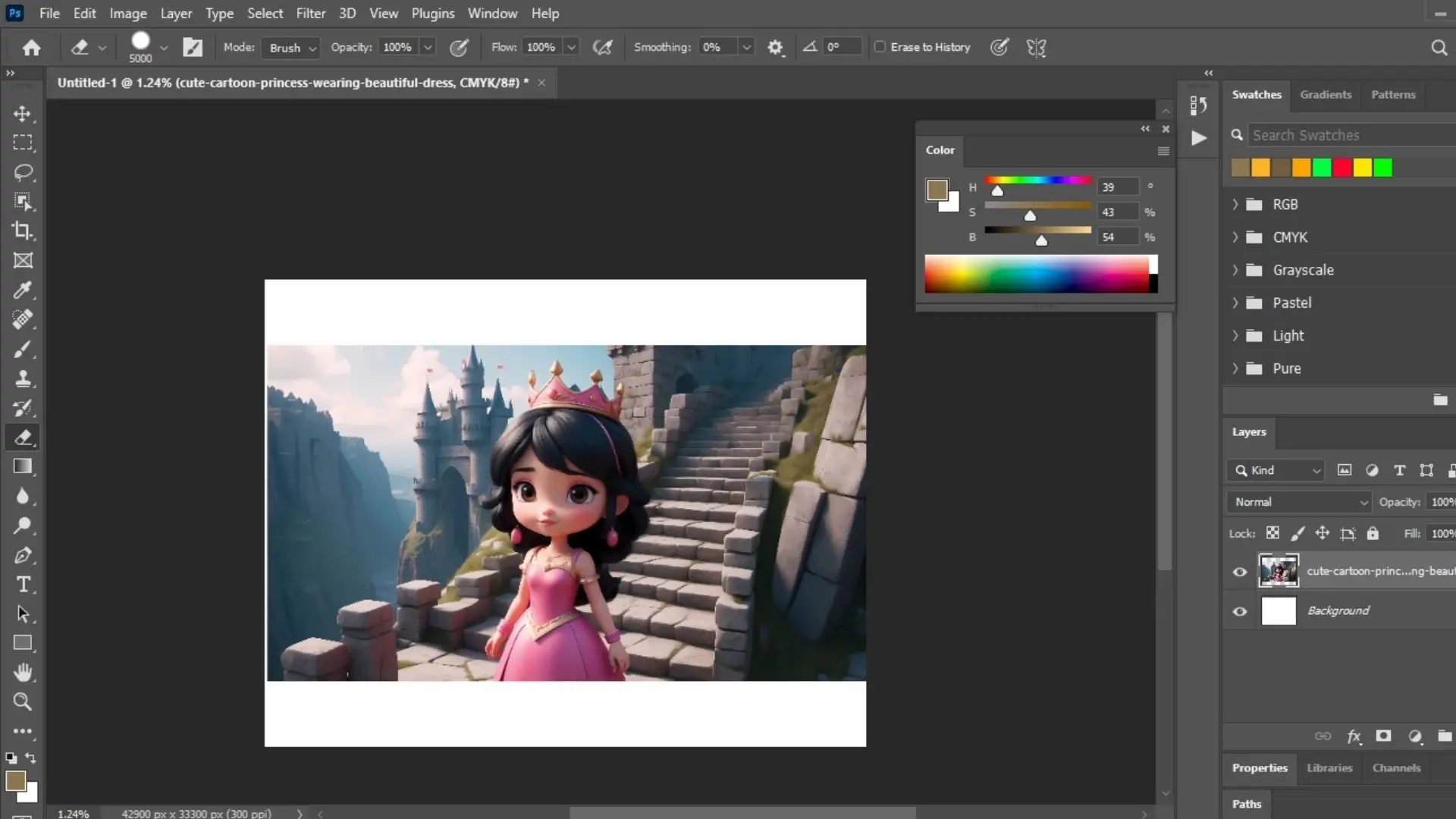Open the Paths panel tab

[1247, 804]
